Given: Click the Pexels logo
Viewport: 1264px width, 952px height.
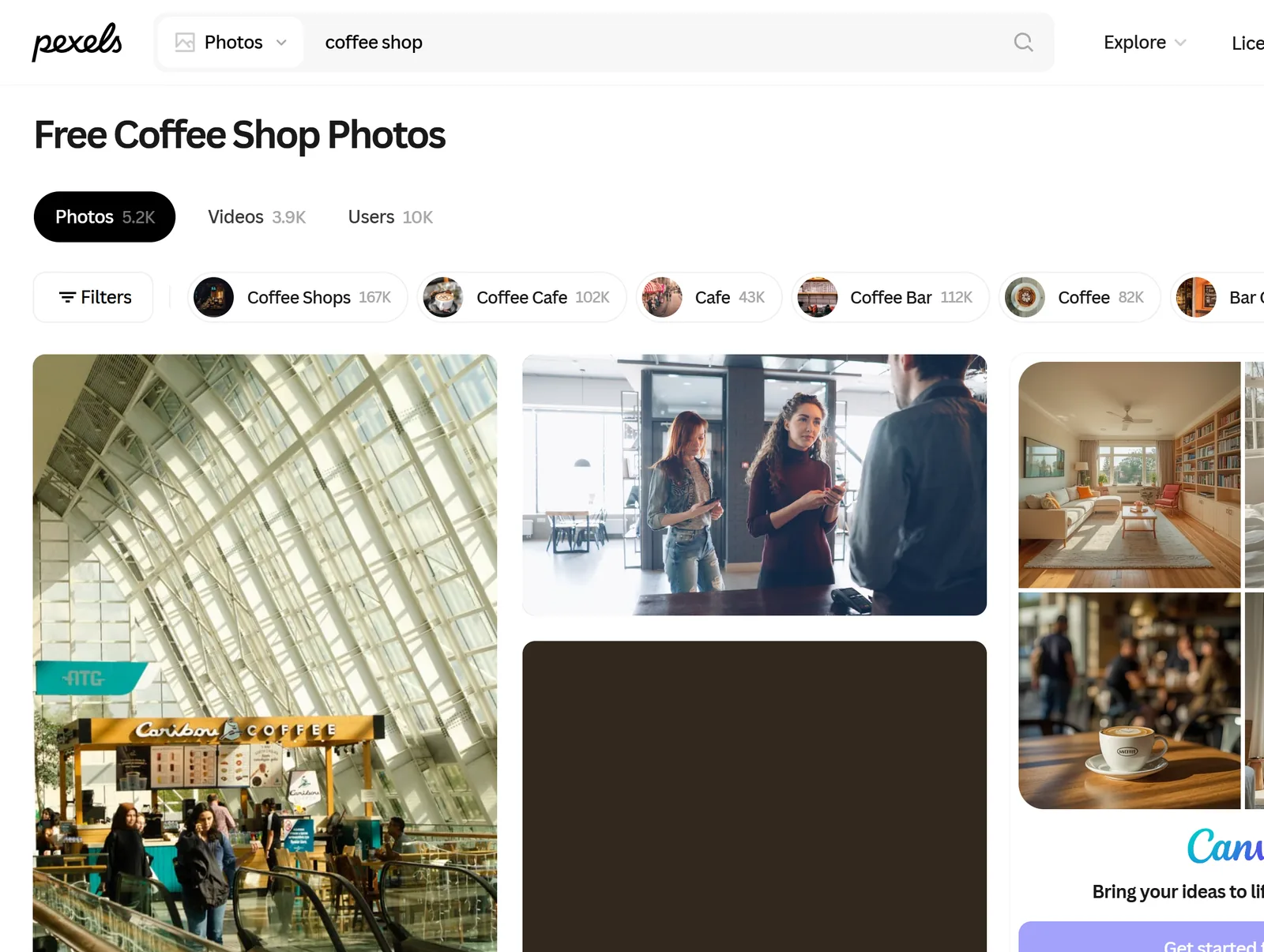Looking at the screenshot, I should 77,42.
